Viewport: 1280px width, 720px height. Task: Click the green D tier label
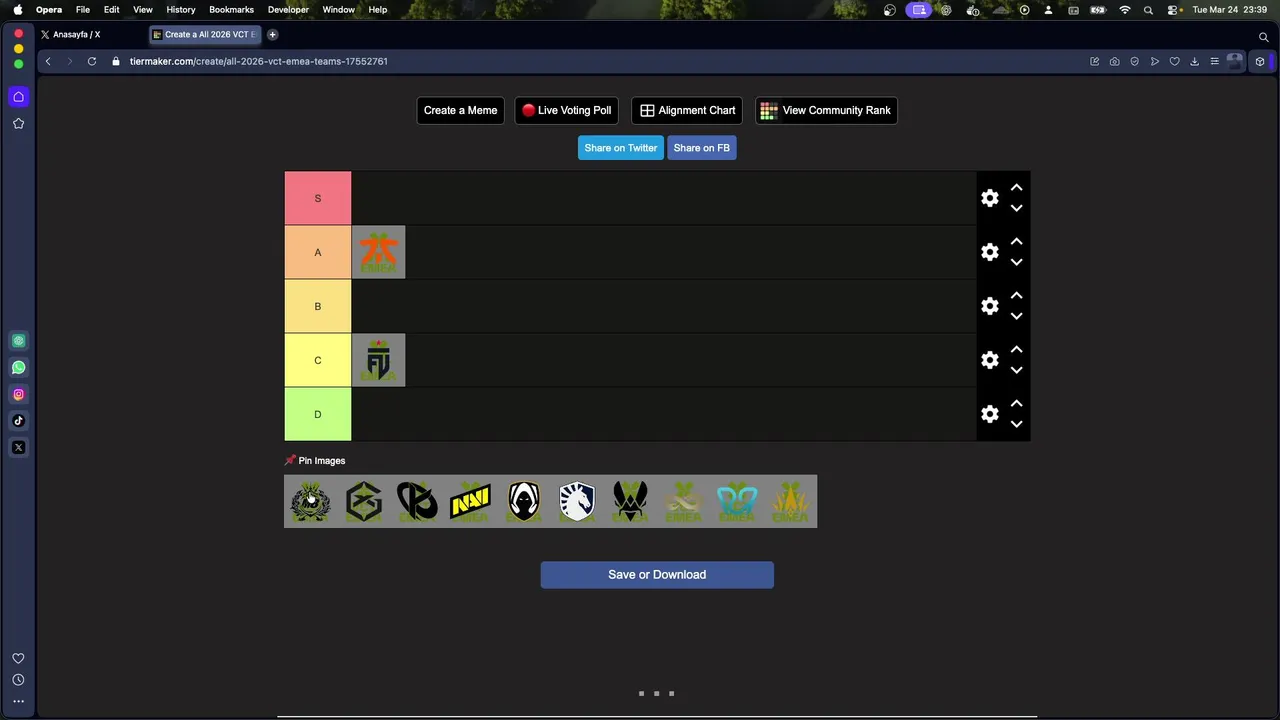pos(318,414)
